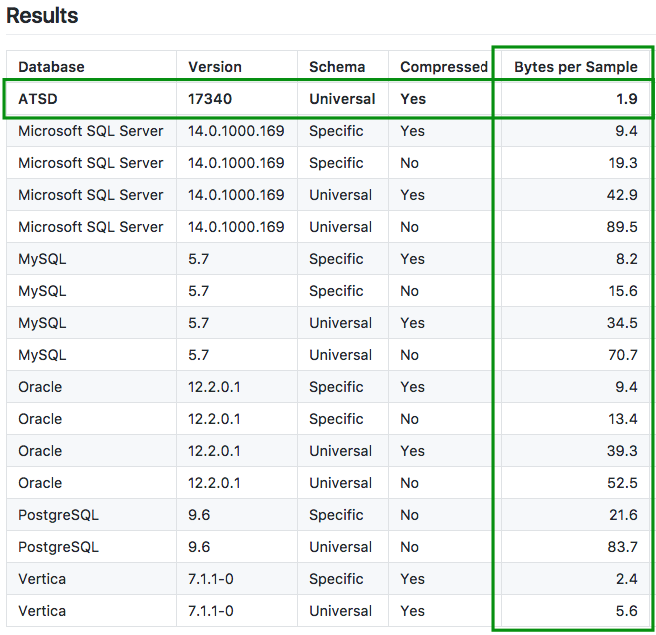Select the Database column header
The height and width of the screenshot is (635, 656).
pyautogui.click(x=51, y=67)
